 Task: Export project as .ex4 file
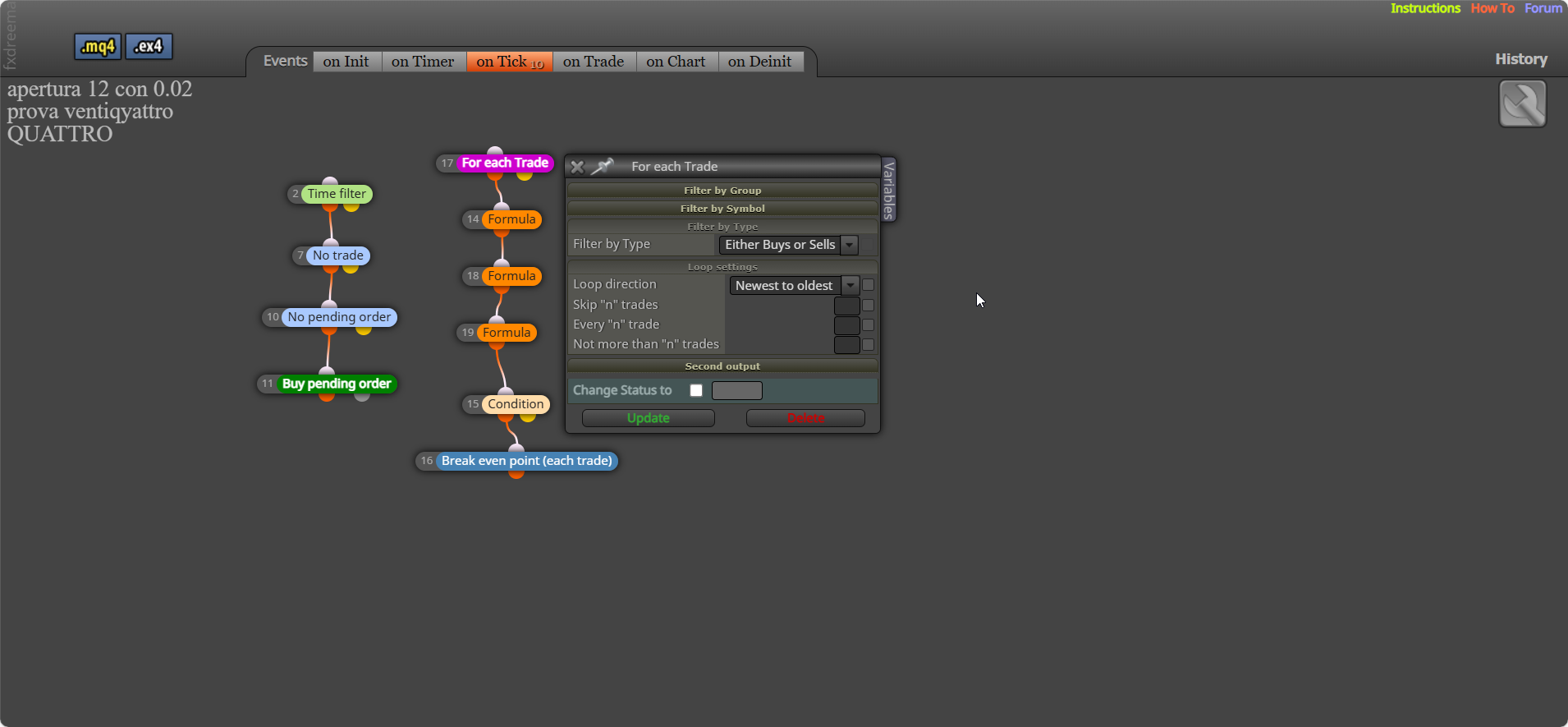[149, 47]
